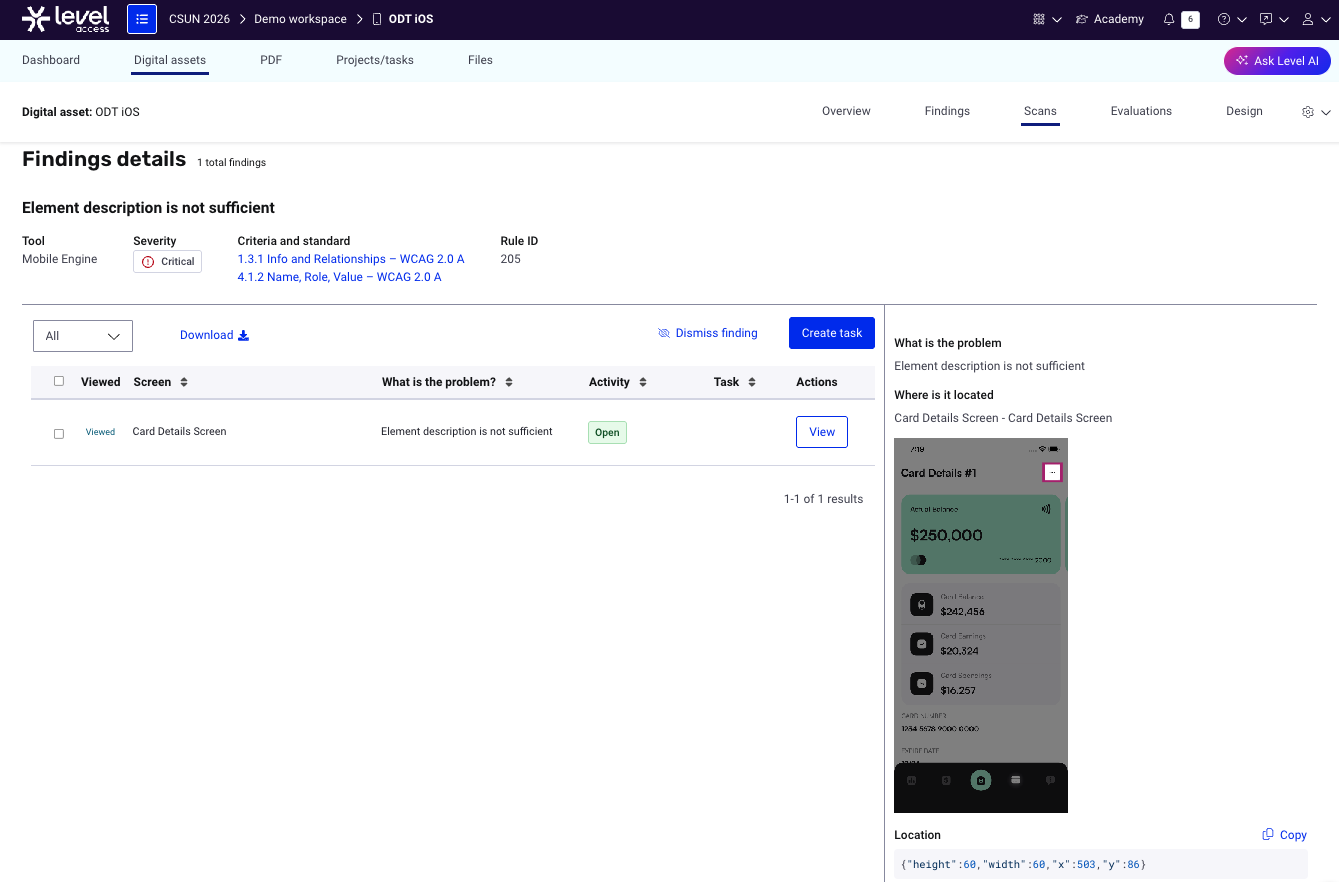The height and width of the screenshot is (882, 1339).
Task: Switch to Findings tab
Action: [947, 111]
